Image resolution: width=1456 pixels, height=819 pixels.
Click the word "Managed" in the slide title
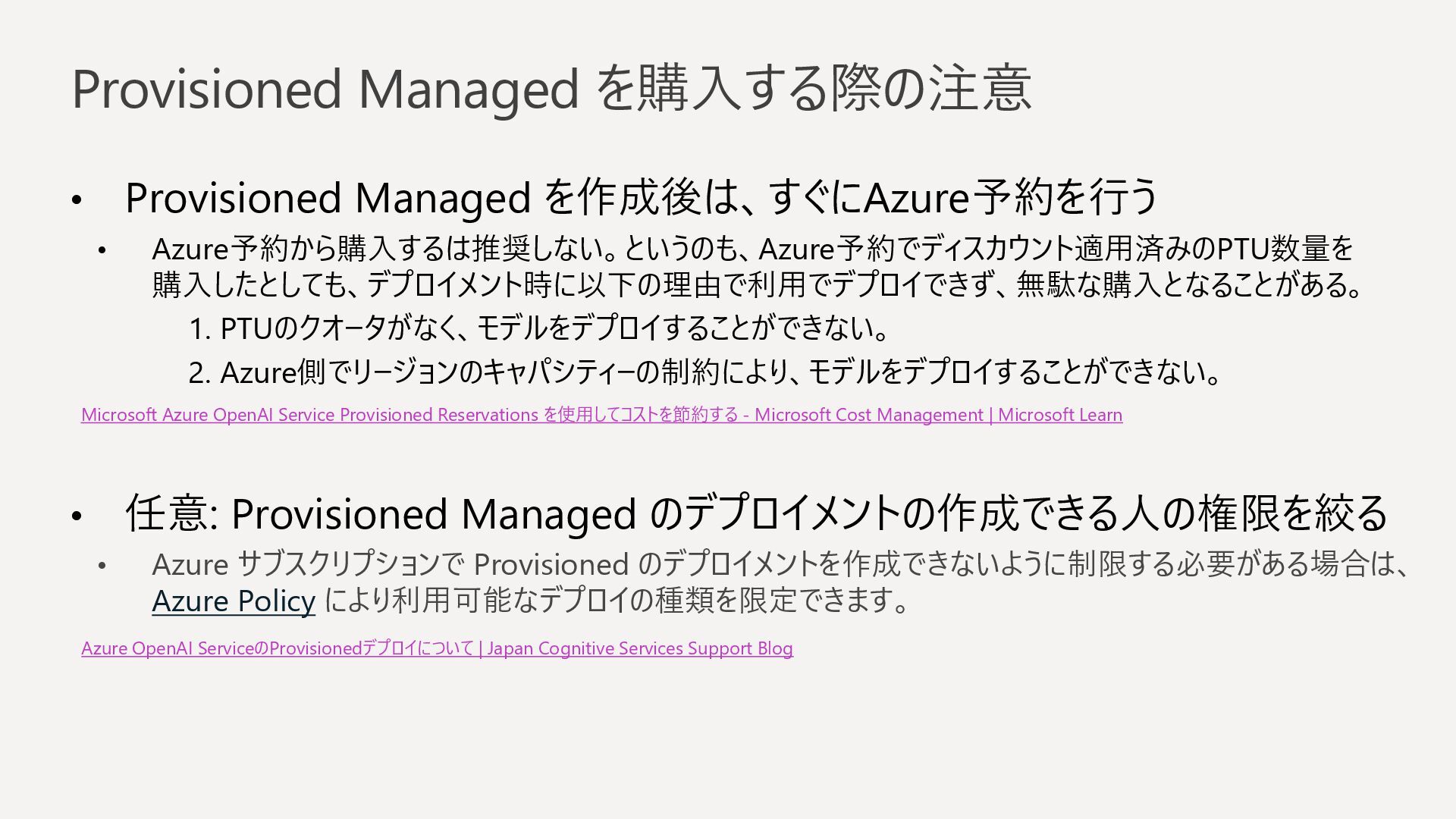[469, 89]
